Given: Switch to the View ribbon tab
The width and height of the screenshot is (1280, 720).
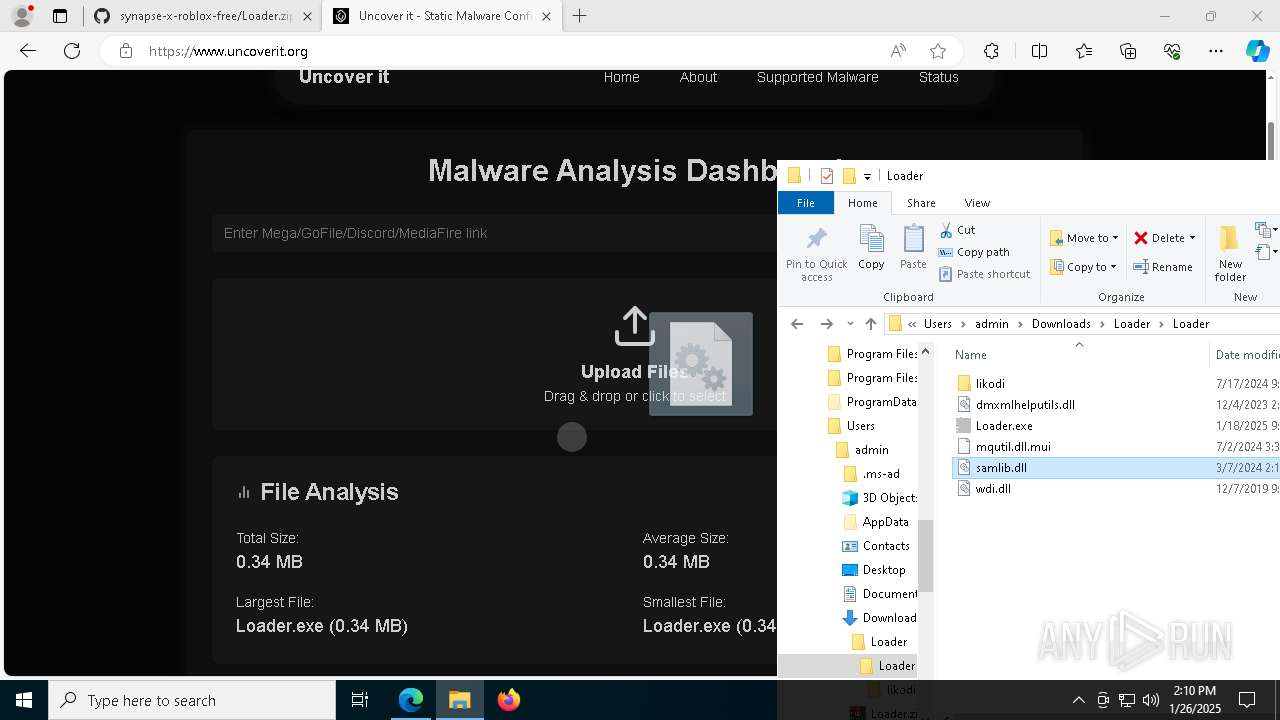Looking at the screenshot, I should point(977,203).
